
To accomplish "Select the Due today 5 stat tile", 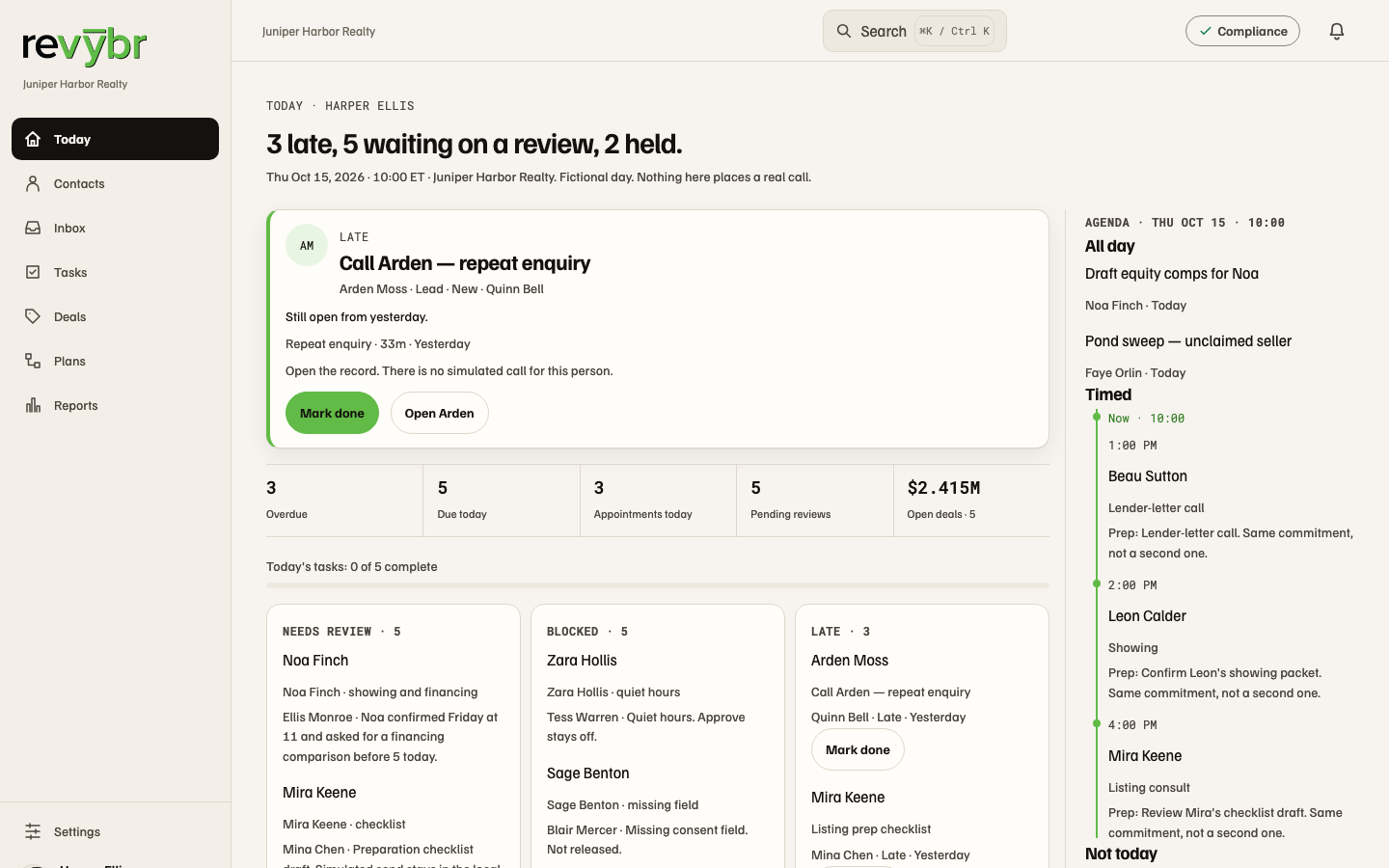I will (502, 501).
